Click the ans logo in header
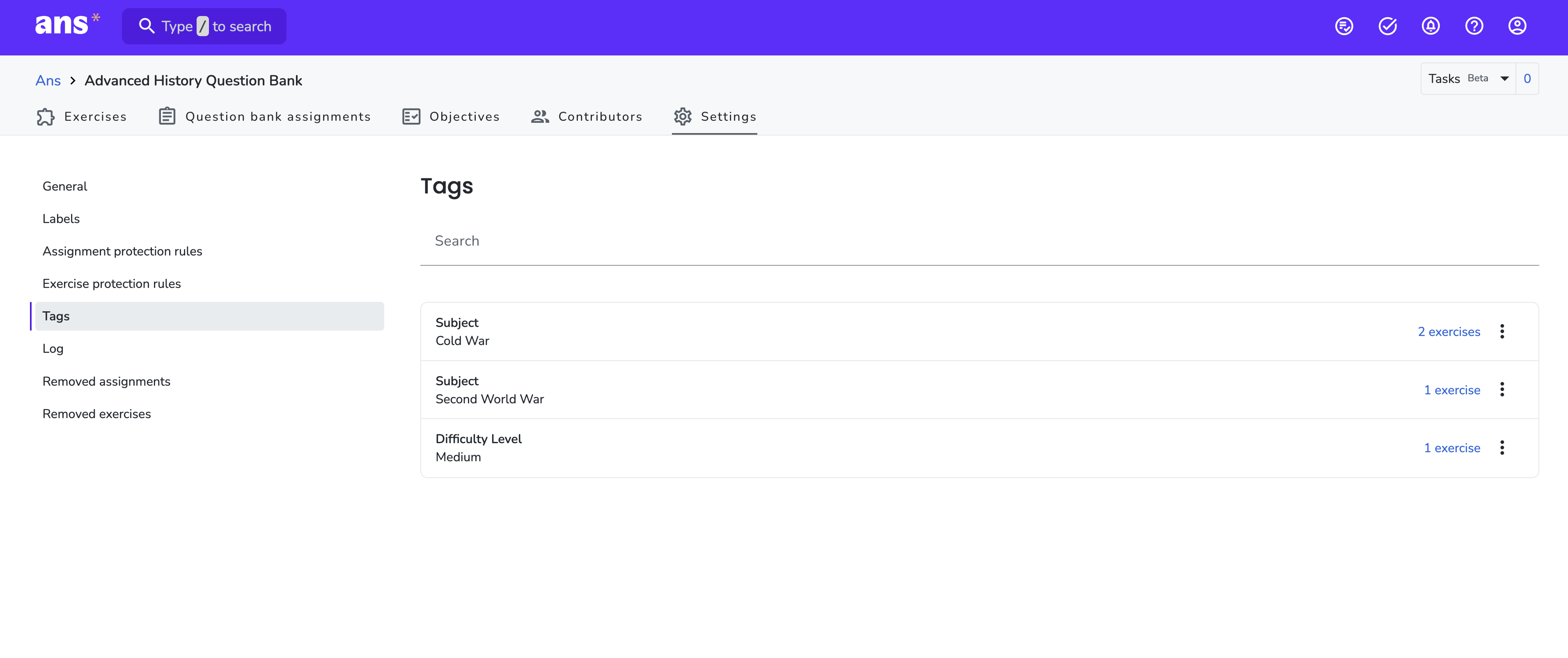The image size is (1568, 658). pyautogui.click(x=67, y=25)
